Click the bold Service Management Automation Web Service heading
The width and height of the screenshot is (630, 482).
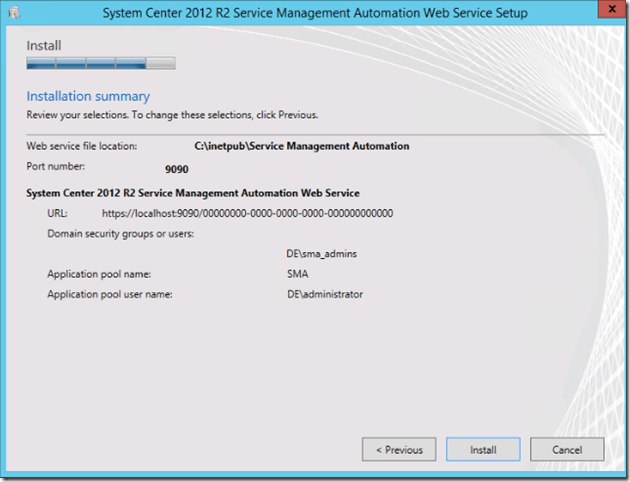pos(193,192)
